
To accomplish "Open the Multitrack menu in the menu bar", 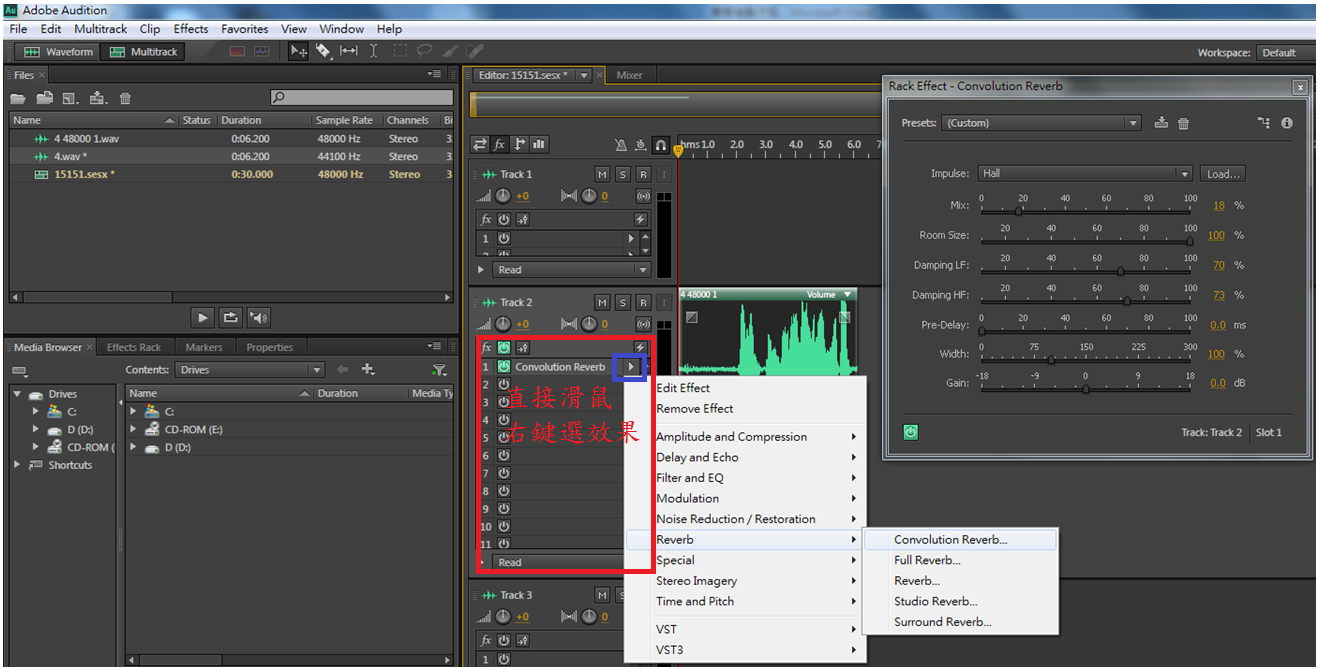I will click(101, 29).
